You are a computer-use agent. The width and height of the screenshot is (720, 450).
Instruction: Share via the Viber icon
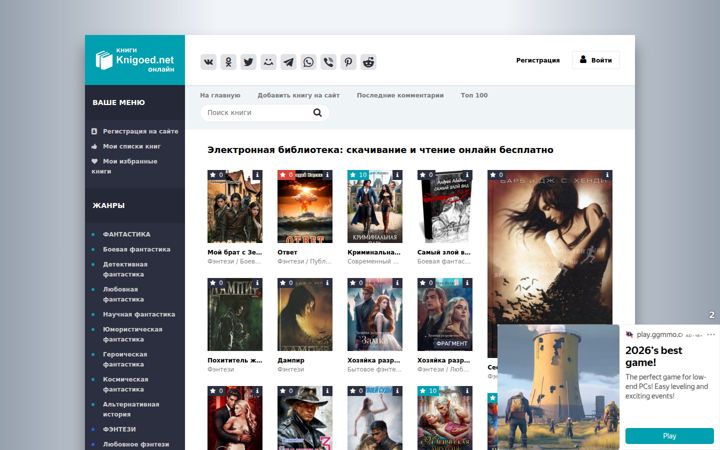click(x=328, y=62)
